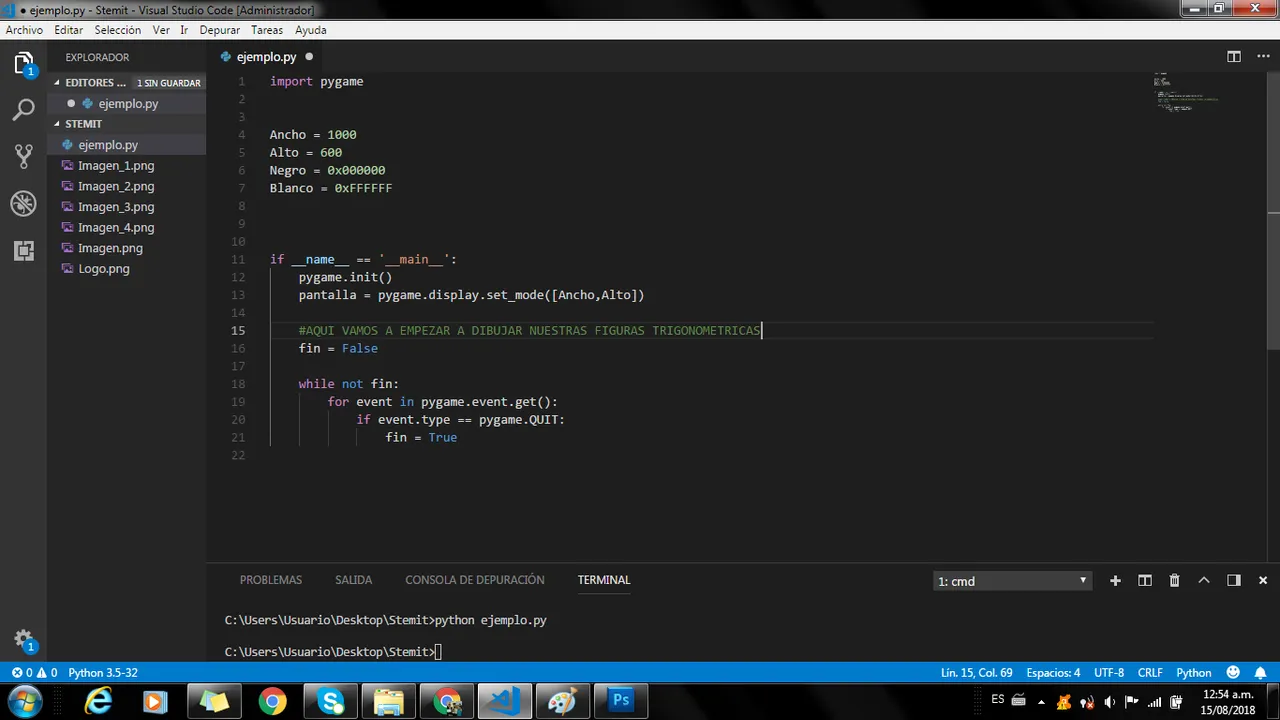Click the editor vertical scrollbar
Viewport: 1280px width, 720px height.
[1273, 210]
